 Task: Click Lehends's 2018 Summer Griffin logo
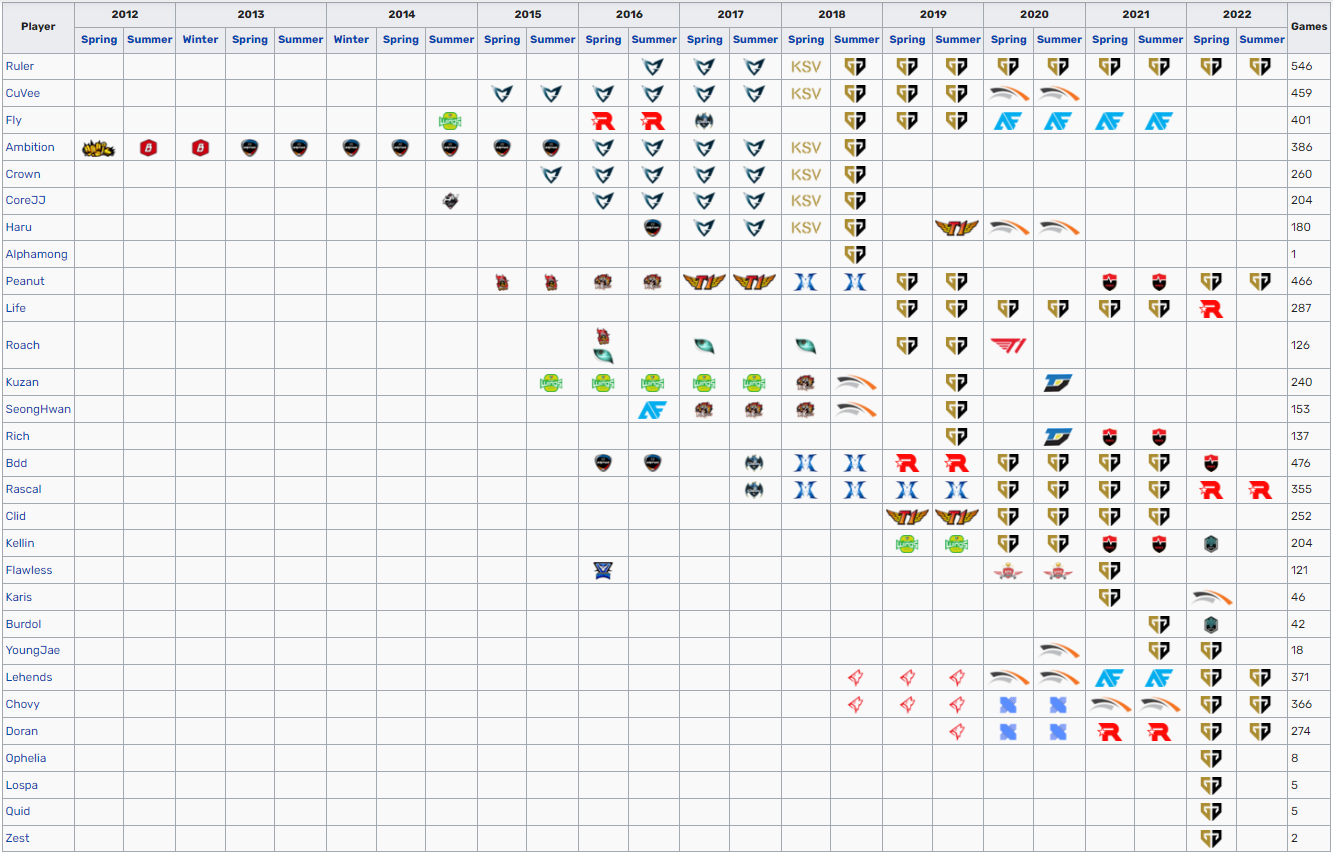click(x=856, y=678)
